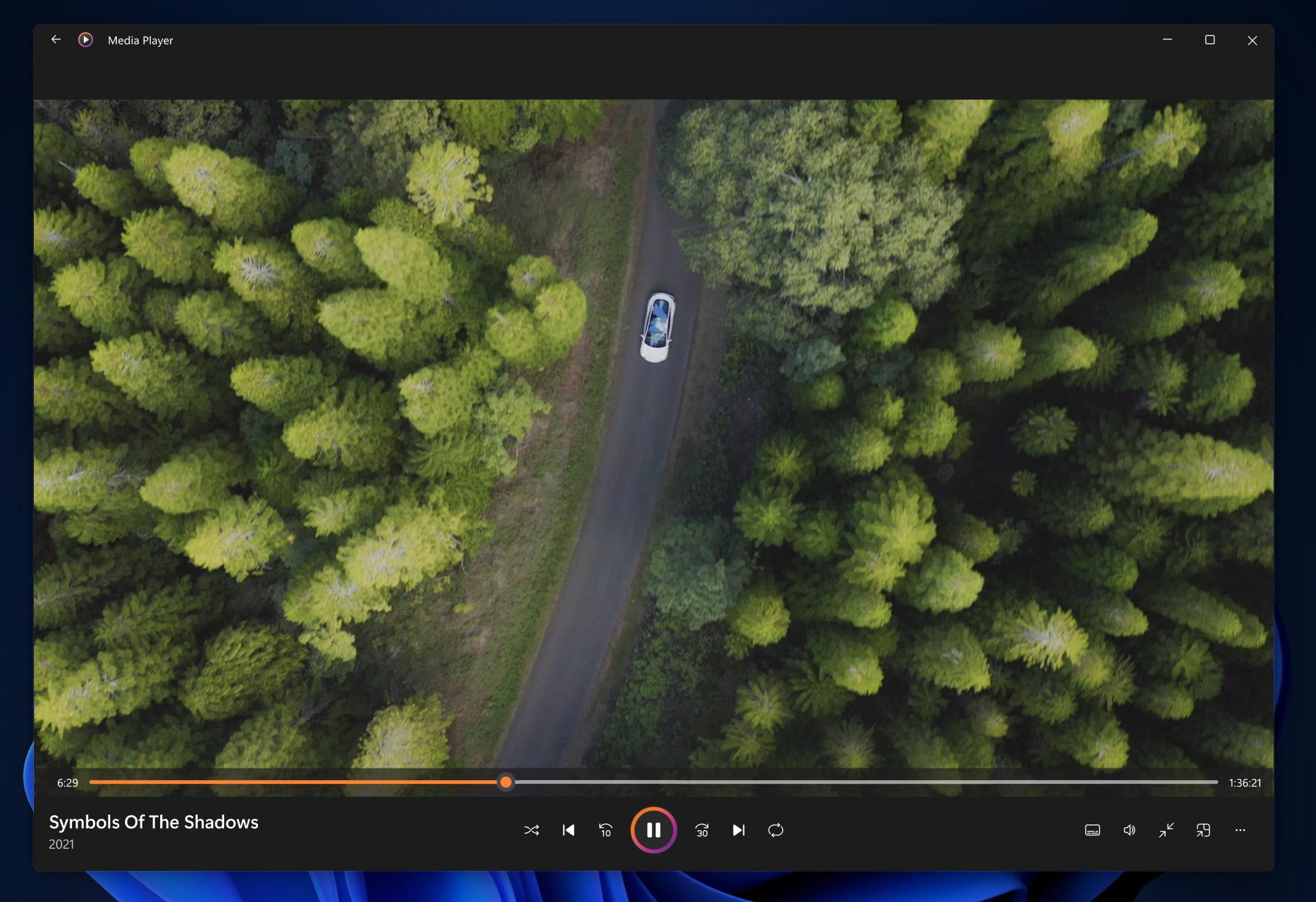
Task: Click the Media Player logo icon
Action: point(85,39)
